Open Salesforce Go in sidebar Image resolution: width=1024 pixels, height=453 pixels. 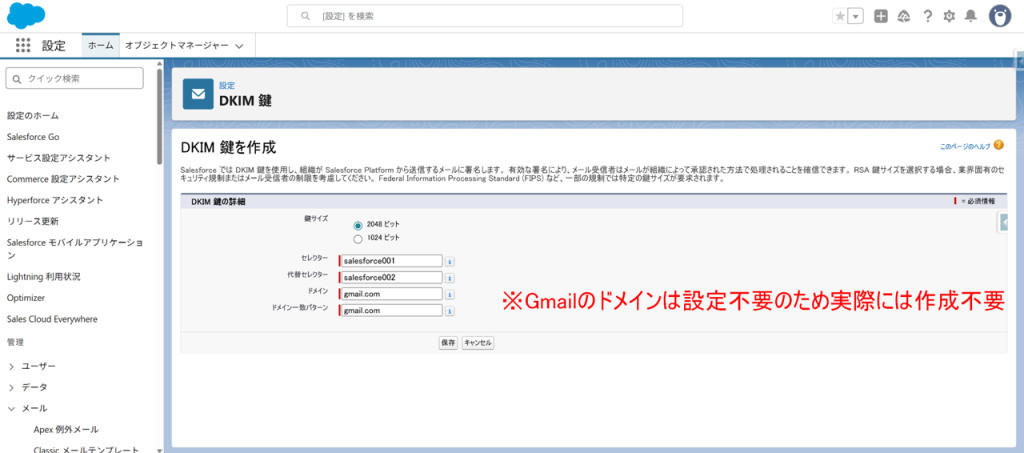pos(33,137)
